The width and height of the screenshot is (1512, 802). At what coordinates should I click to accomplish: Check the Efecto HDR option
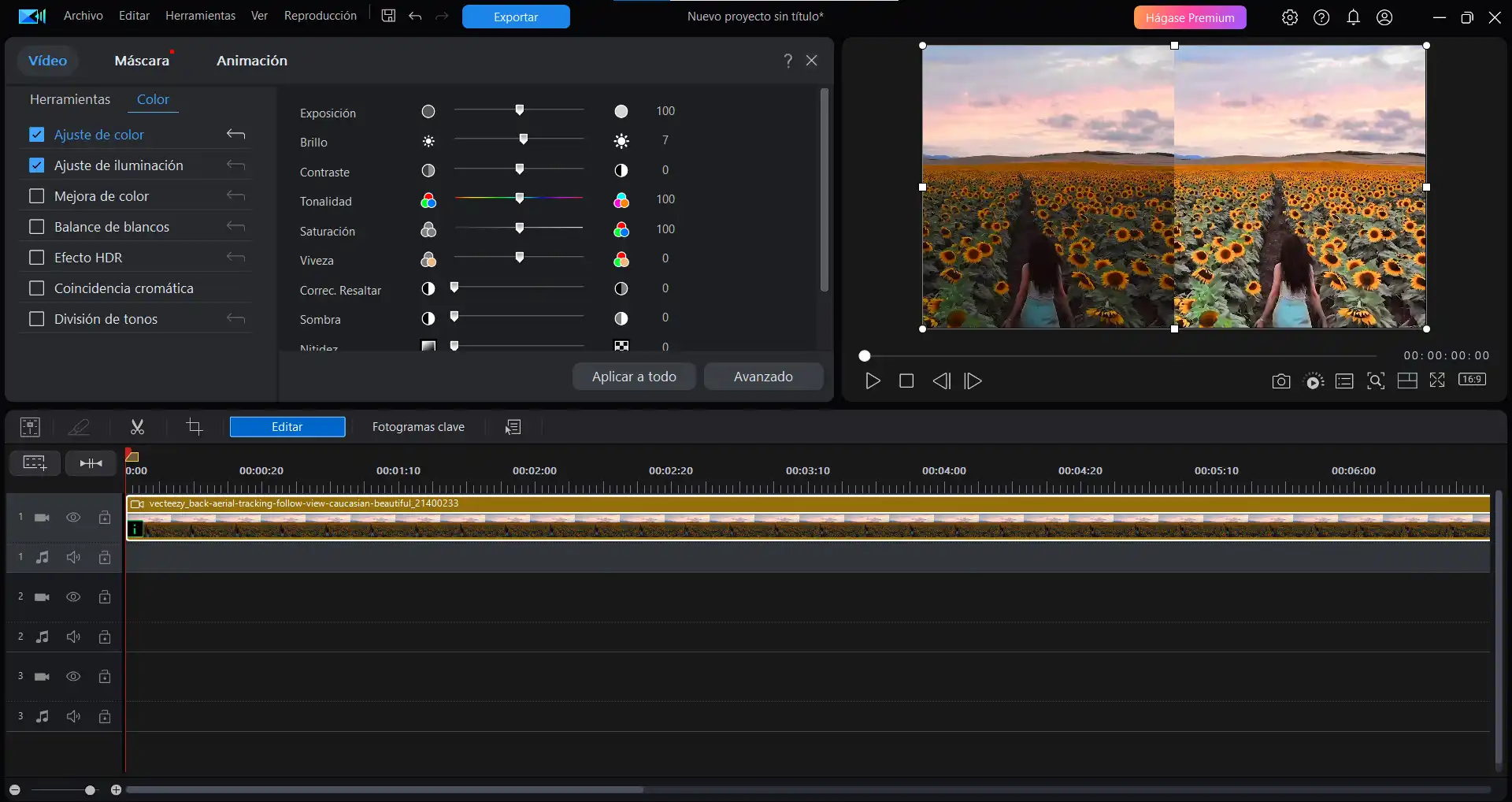pos(36,257)
